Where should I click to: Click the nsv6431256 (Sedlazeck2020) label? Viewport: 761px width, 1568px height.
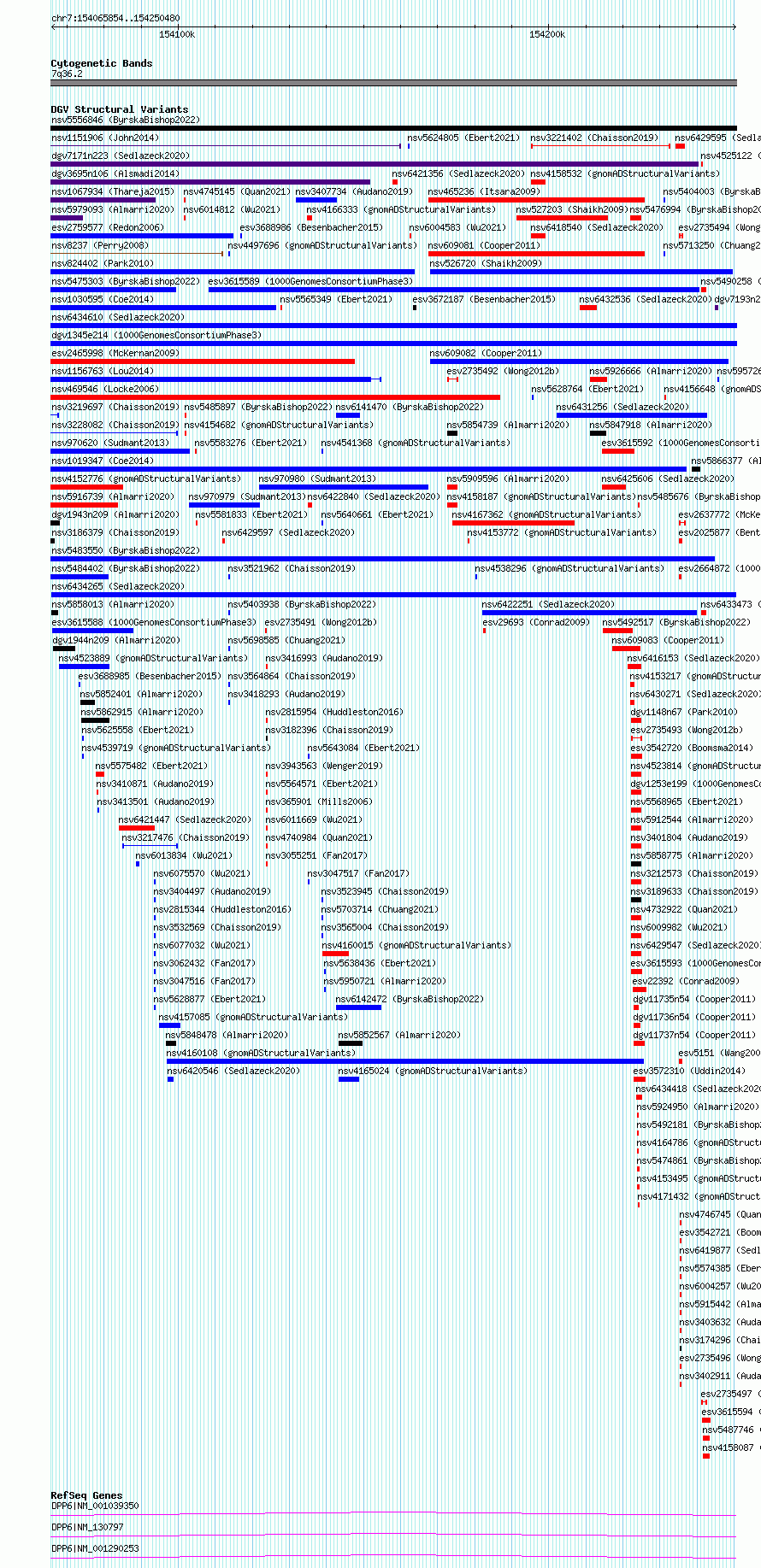(622, 407)
